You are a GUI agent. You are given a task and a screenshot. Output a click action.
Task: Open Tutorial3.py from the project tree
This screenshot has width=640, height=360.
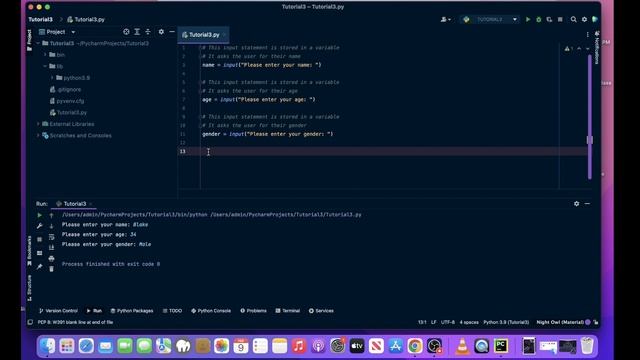pyautogui.click(x=68, y=112)
